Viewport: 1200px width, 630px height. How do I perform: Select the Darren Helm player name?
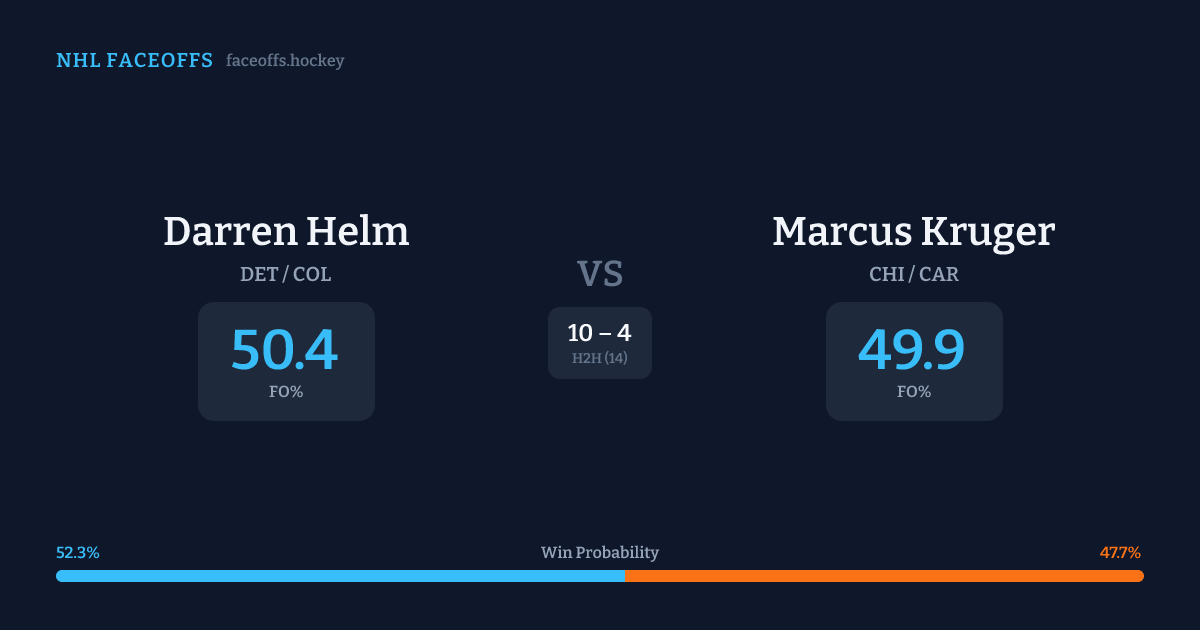286,231
